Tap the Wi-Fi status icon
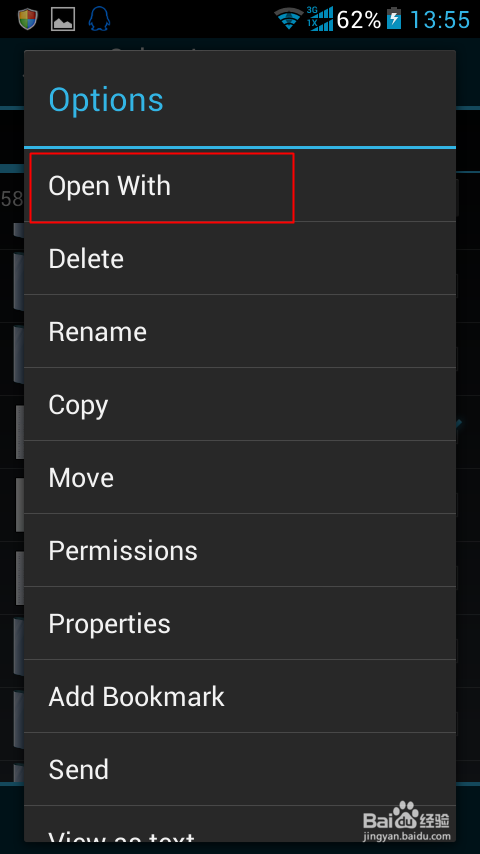Image resolution: width=480 pixels, height=854 pixels. [x=289, y=19]
